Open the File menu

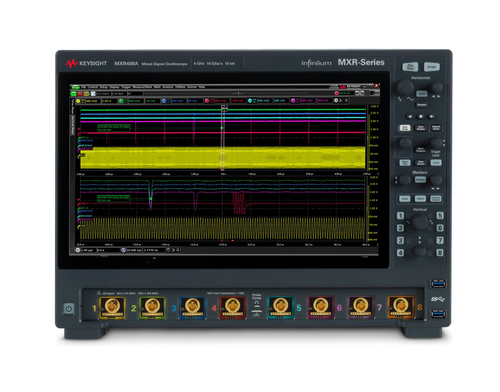point(83,87)
